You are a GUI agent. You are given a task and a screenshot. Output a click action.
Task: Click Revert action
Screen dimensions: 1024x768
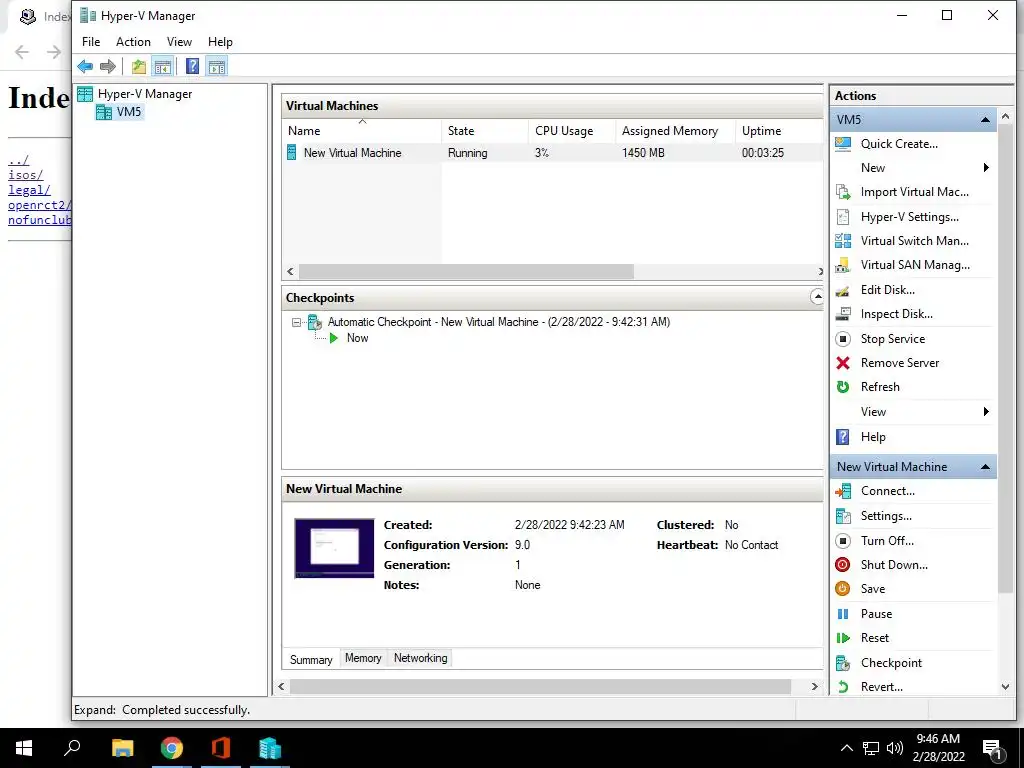[882, 686]
